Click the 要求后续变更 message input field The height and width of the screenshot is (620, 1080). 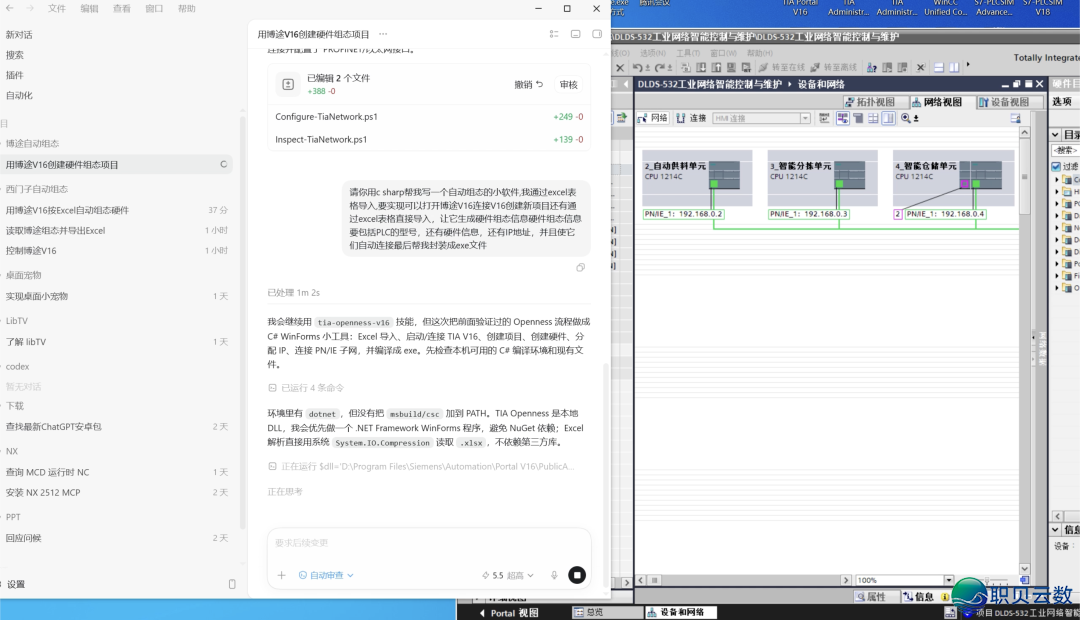(428, 543)
